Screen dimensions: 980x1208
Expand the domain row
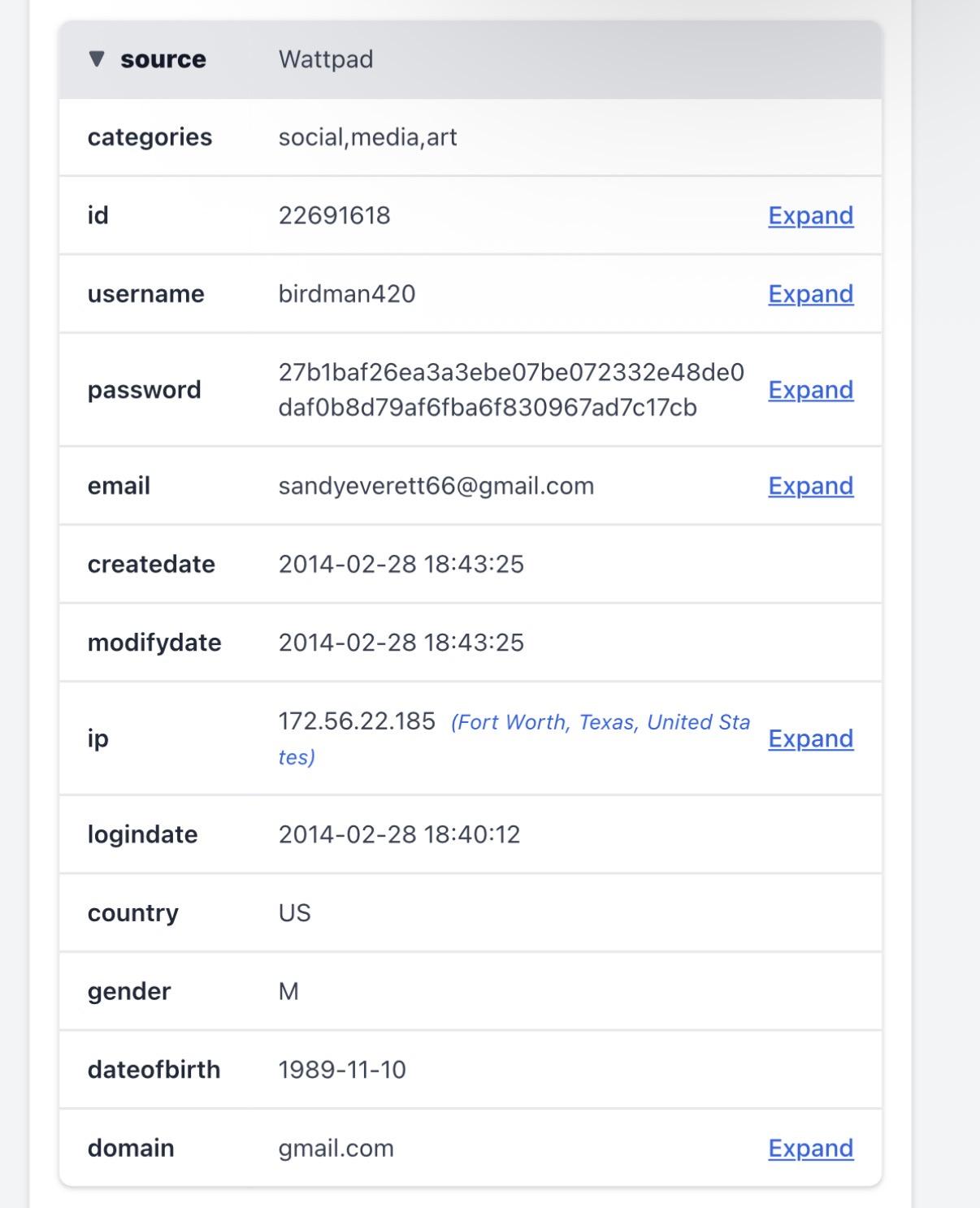(x=810, y=1148)
